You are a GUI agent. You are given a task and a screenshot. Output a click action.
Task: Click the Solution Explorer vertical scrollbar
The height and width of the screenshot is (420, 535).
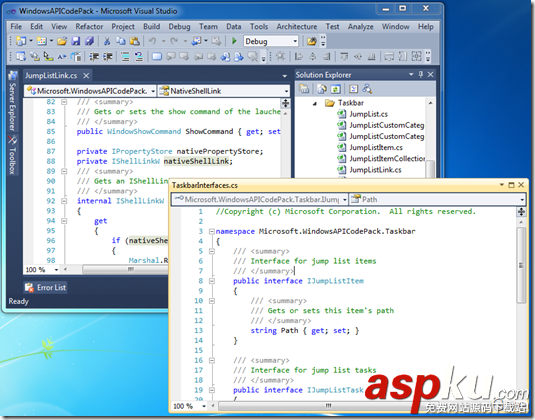pyautogui.click(x=431, y=168)
